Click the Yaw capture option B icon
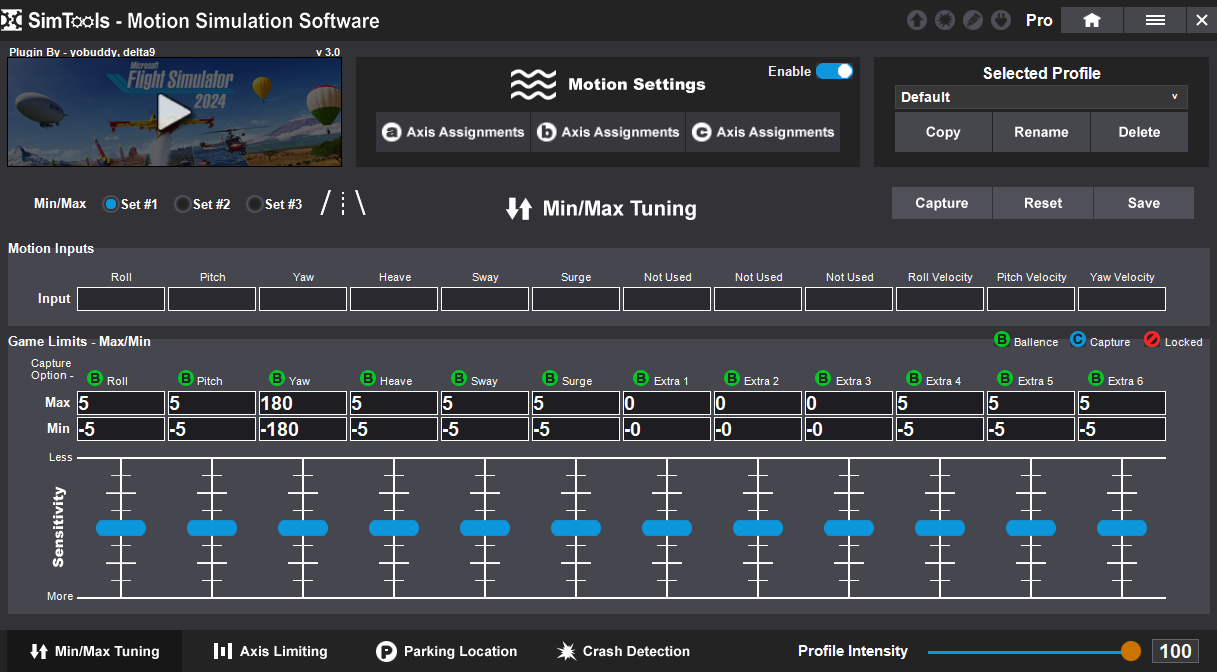This screenshot has width=1217, height=672. tap(277, 379)
